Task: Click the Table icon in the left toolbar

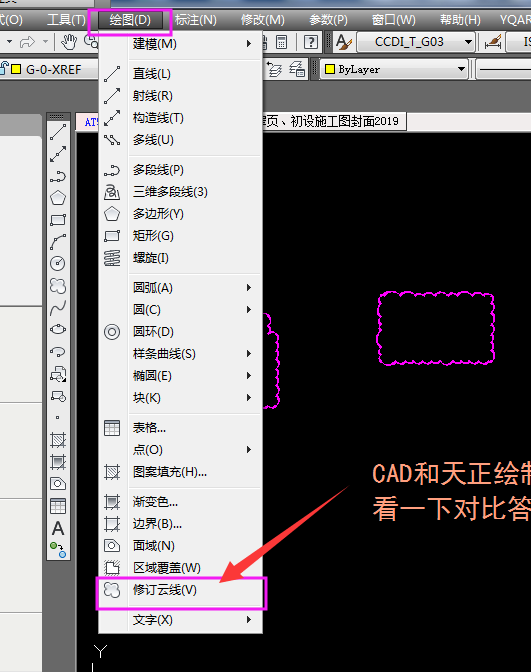Action: [x=58, y=506]
